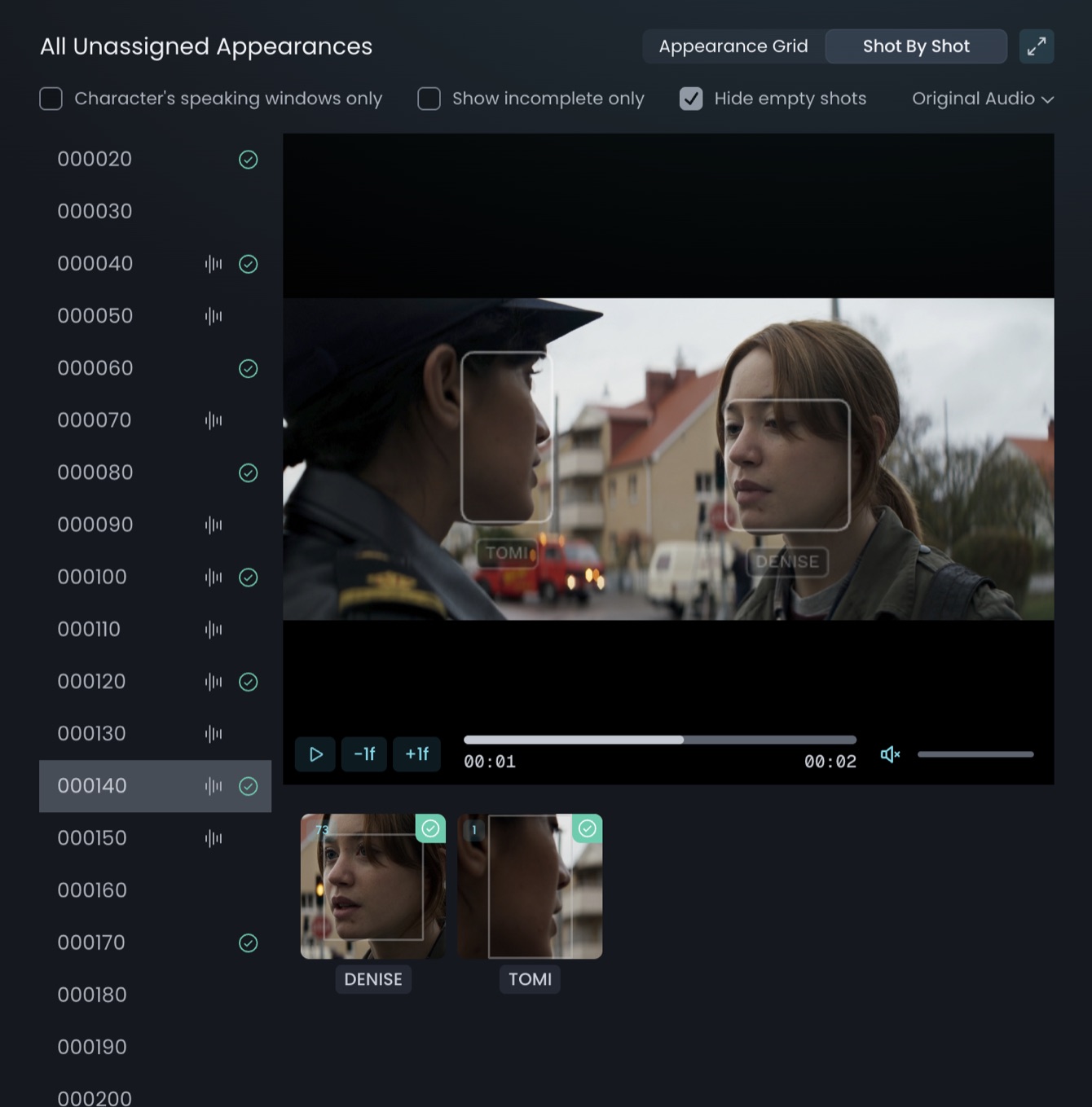The height and width of the screenshot is (1107, 1092).
Task: Select shot 000160 in the list
Action: (155, 890)
